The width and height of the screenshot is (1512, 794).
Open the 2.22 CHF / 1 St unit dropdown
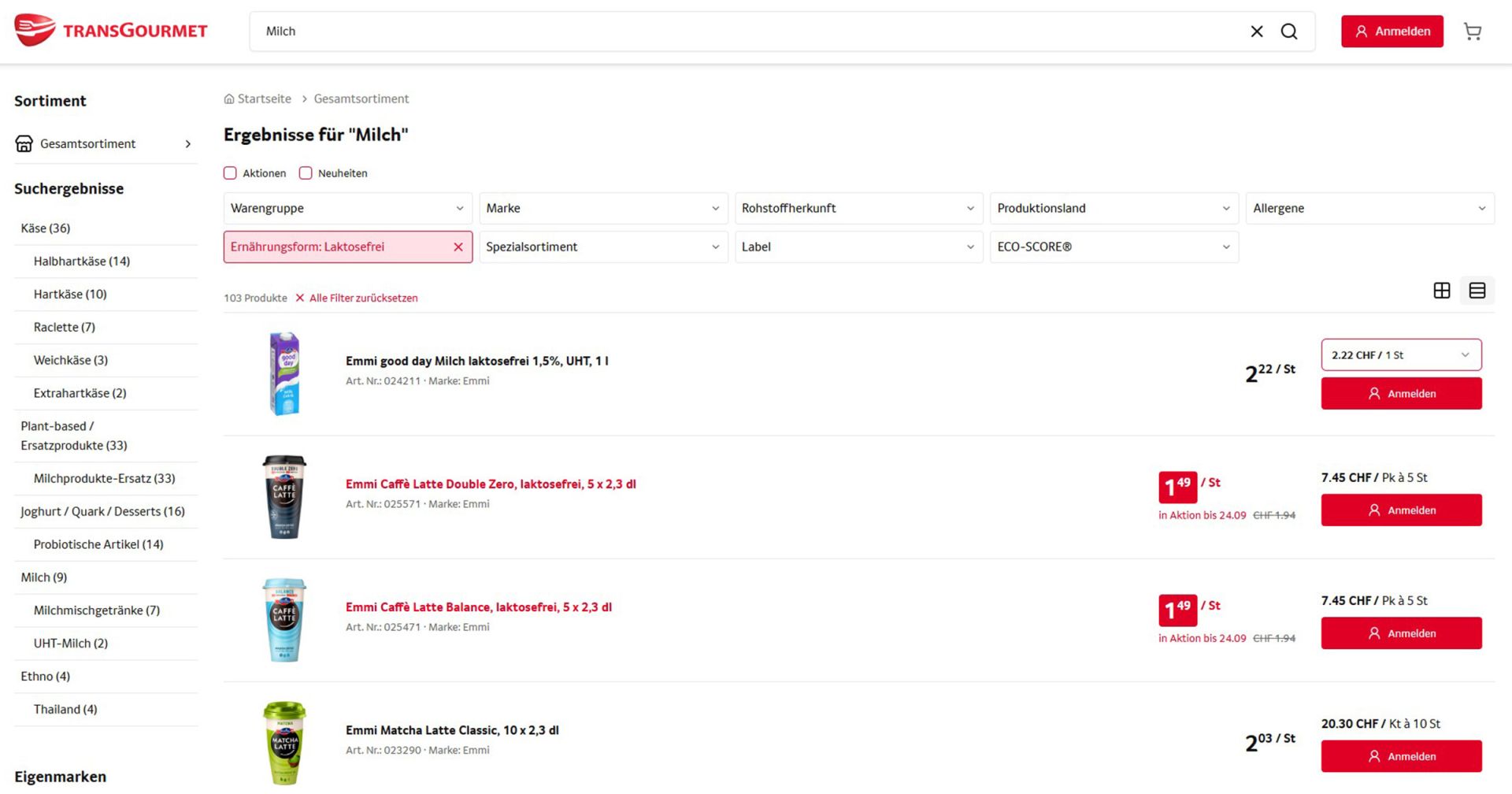pos(1401,355)
